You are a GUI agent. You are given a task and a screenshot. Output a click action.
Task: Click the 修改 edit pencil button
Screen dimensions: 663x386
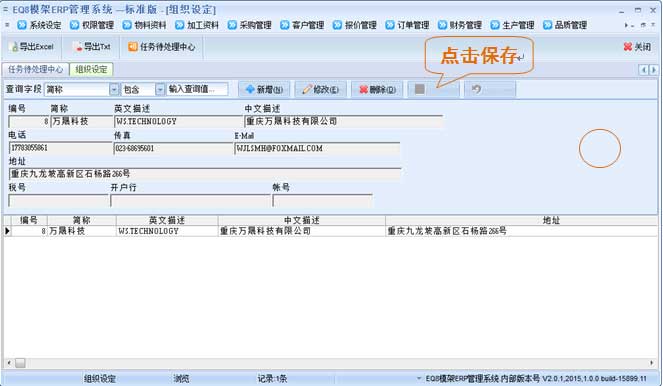point(321,89)
